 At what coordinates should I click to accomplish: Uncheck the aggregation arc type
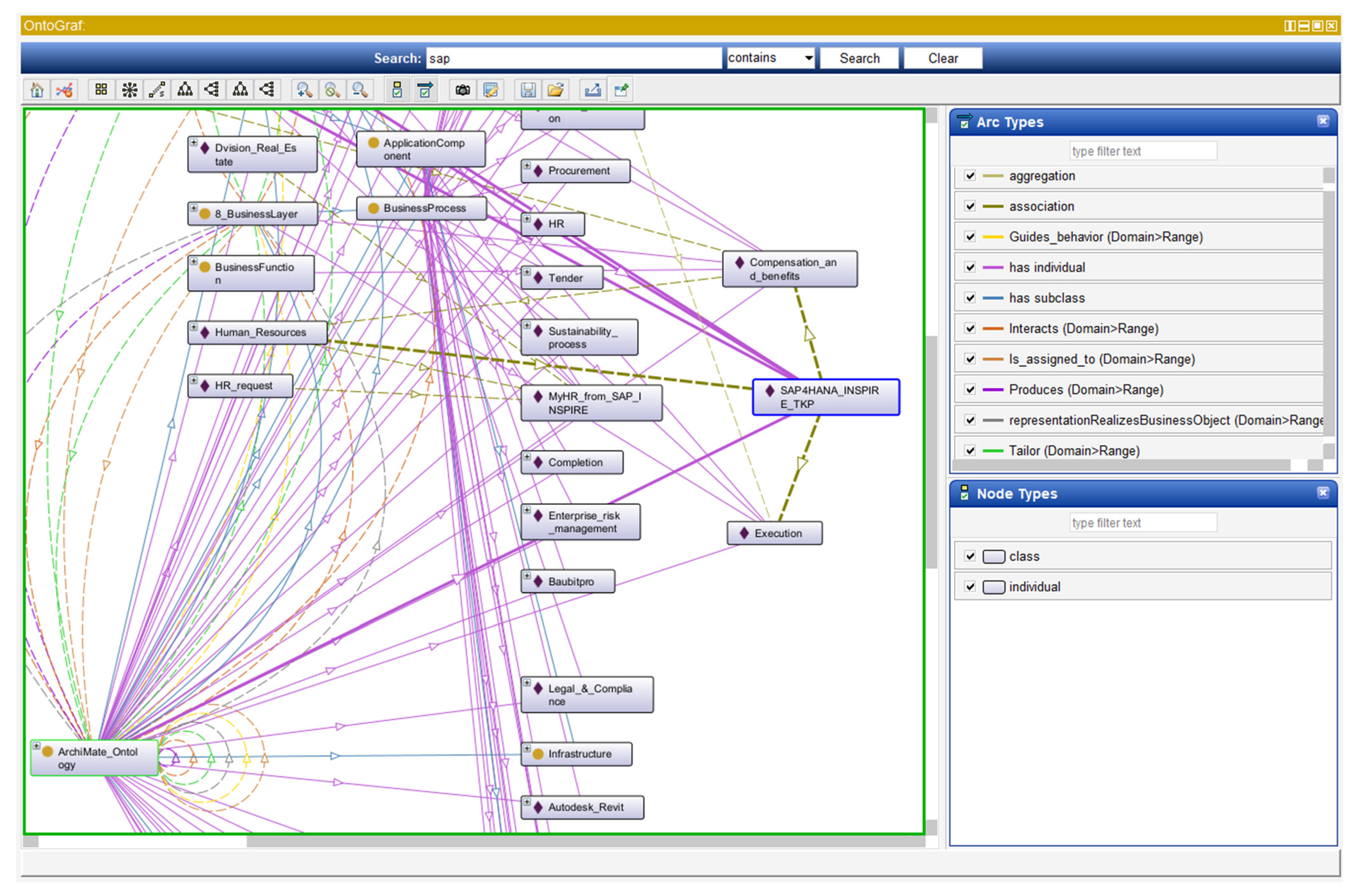coord(970,176)
